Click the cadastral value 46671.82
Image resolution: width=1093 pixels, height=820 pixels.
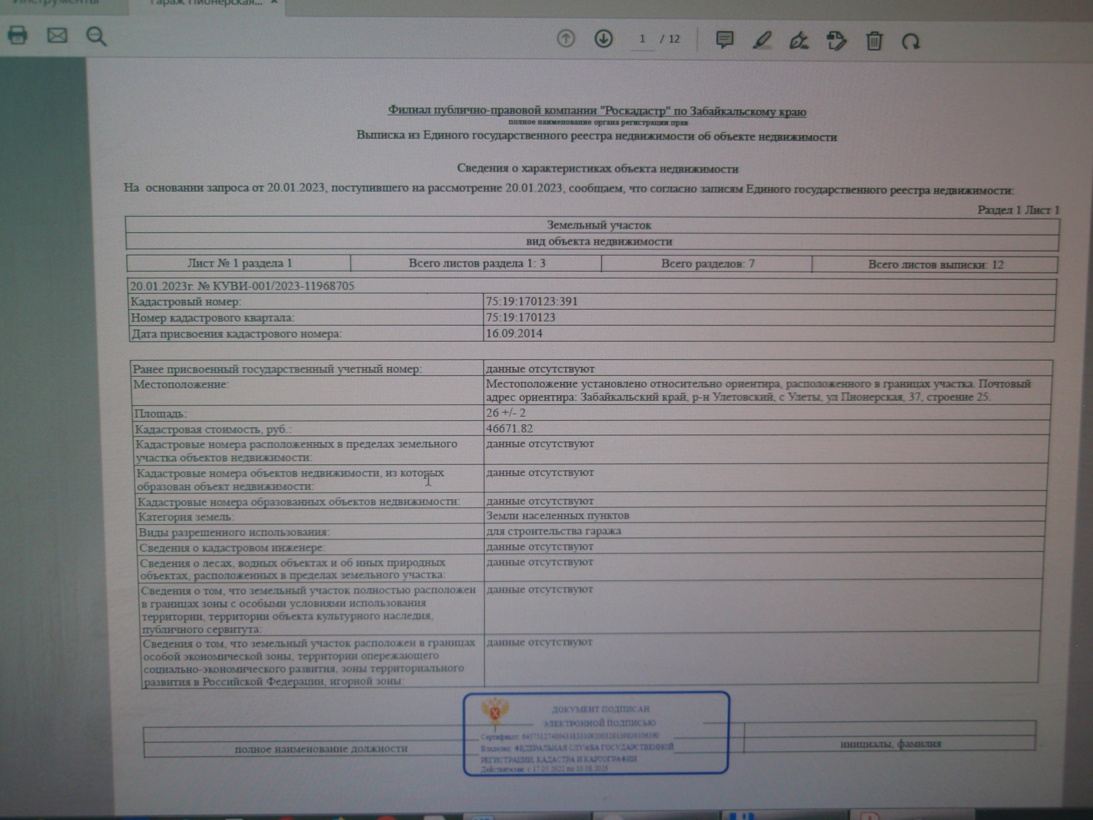509,428
